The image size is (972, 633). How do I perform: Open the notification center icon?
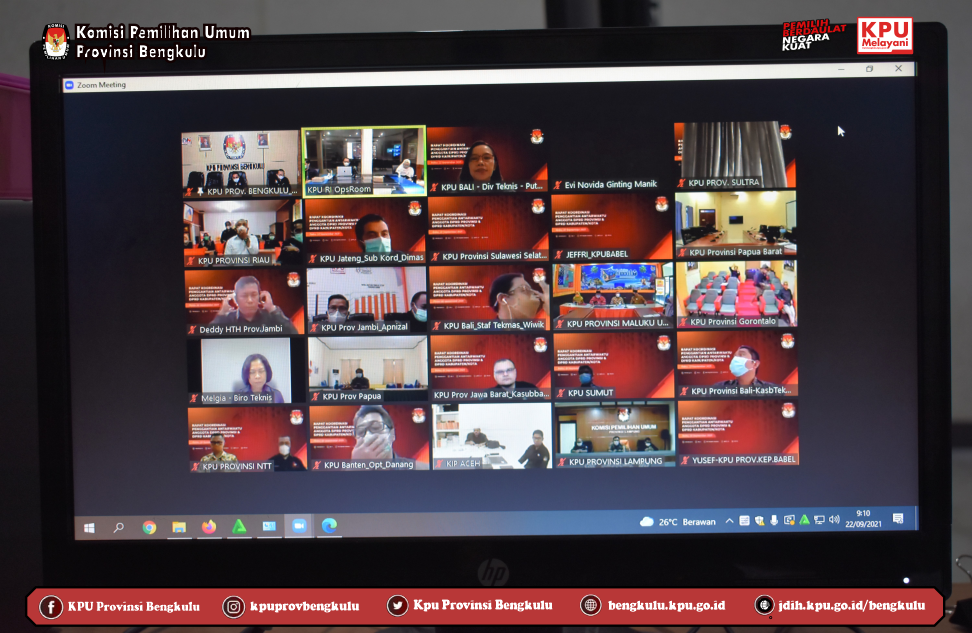coord(897,519)
